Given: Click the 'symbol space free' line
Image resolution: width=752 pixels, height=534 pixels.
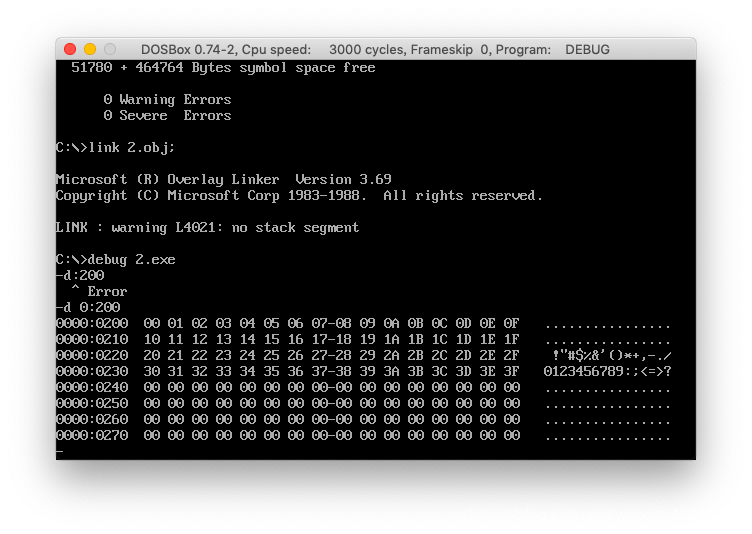Looking at the screenshot, I should [223, 68].
